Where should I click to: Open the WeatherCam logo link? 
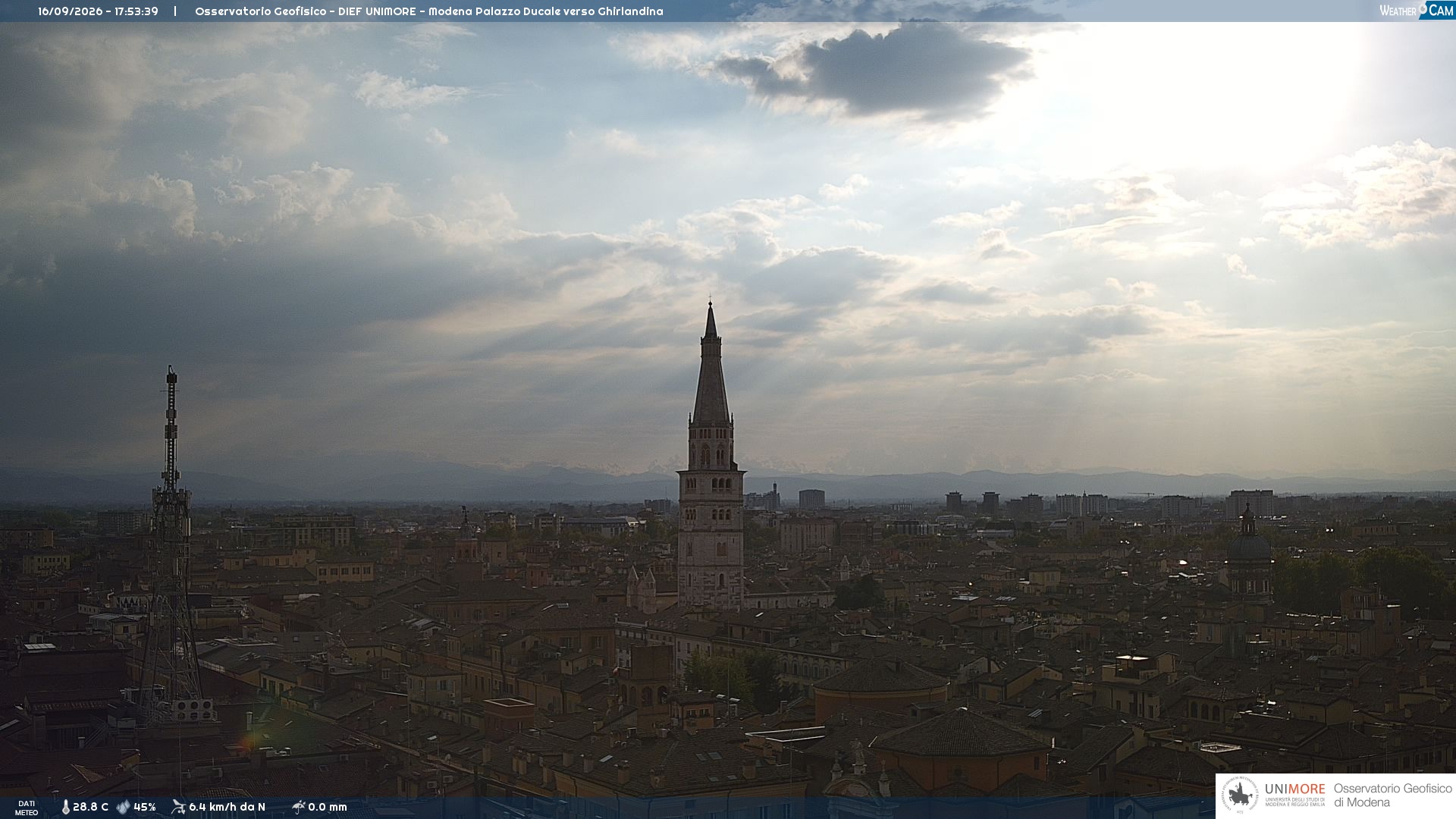point(1417,10)
